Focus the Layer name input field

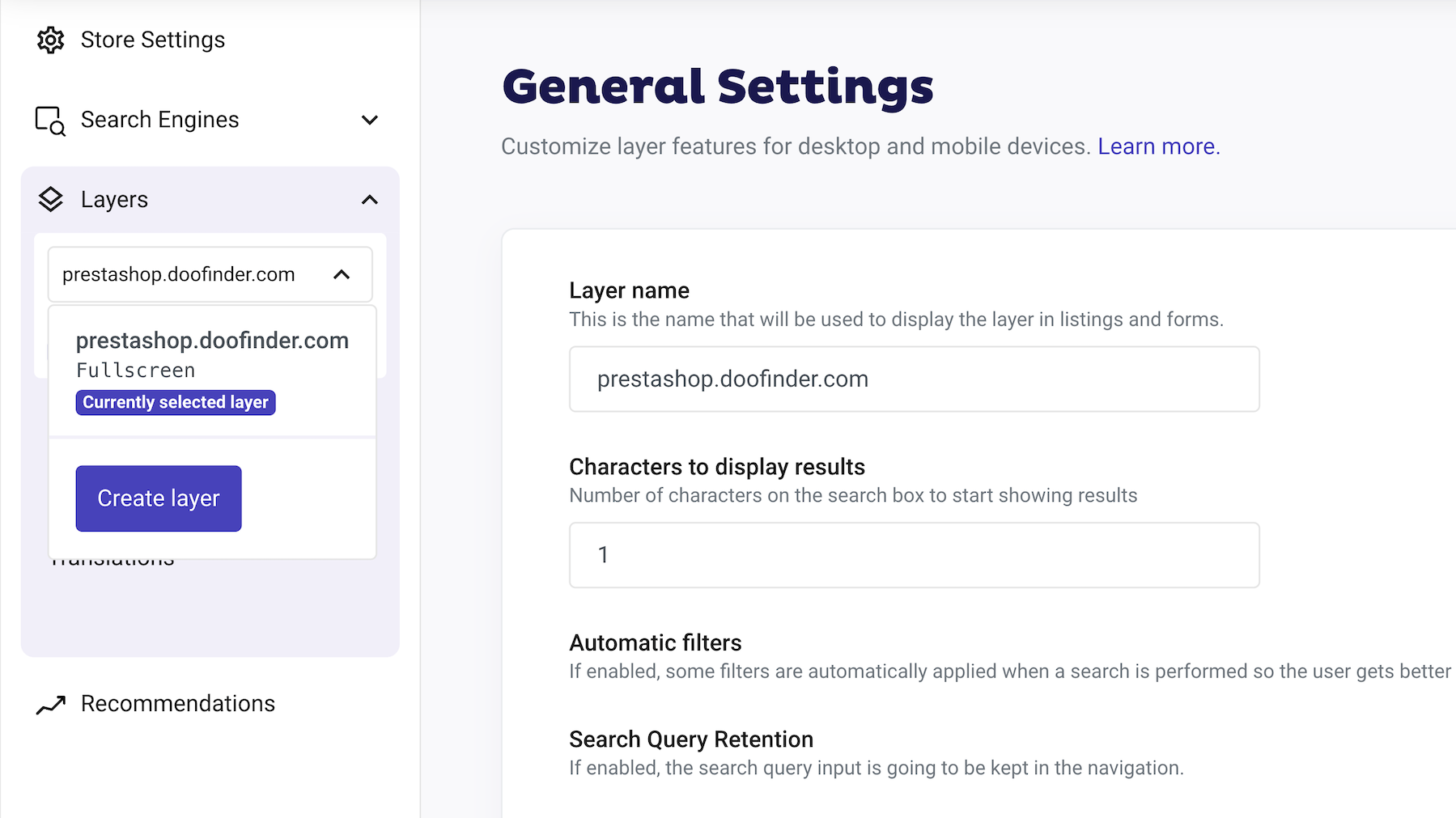coord(914,379)
